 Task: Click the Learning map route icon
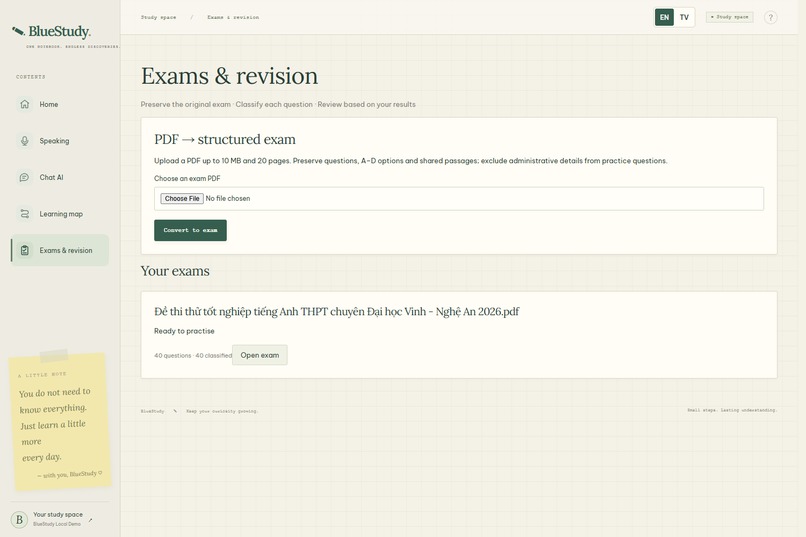pos(24,214)
